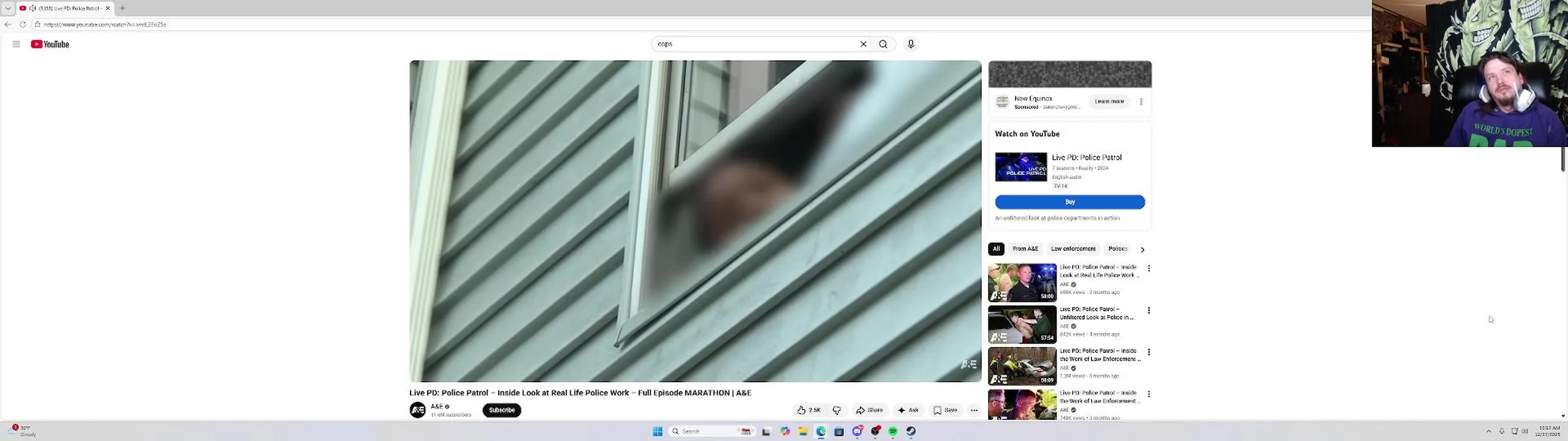Open File Explorer from taskbar
The image size is (1568, 441).
point(803,431)
